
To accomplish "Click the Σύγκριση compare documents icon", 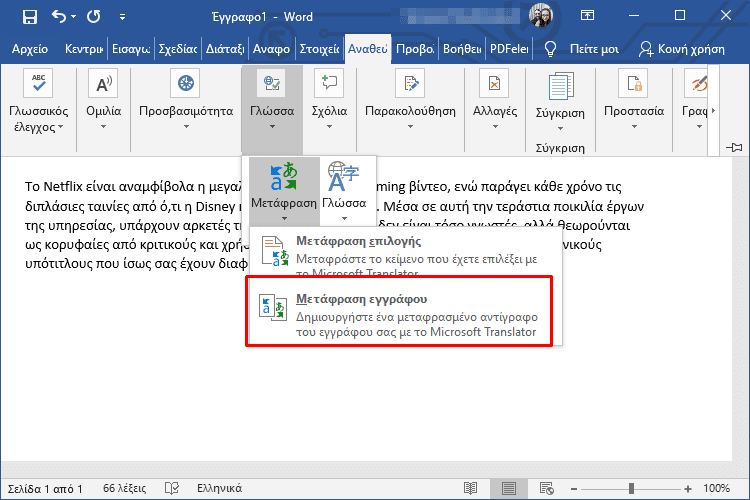I will tap(560, 87).
